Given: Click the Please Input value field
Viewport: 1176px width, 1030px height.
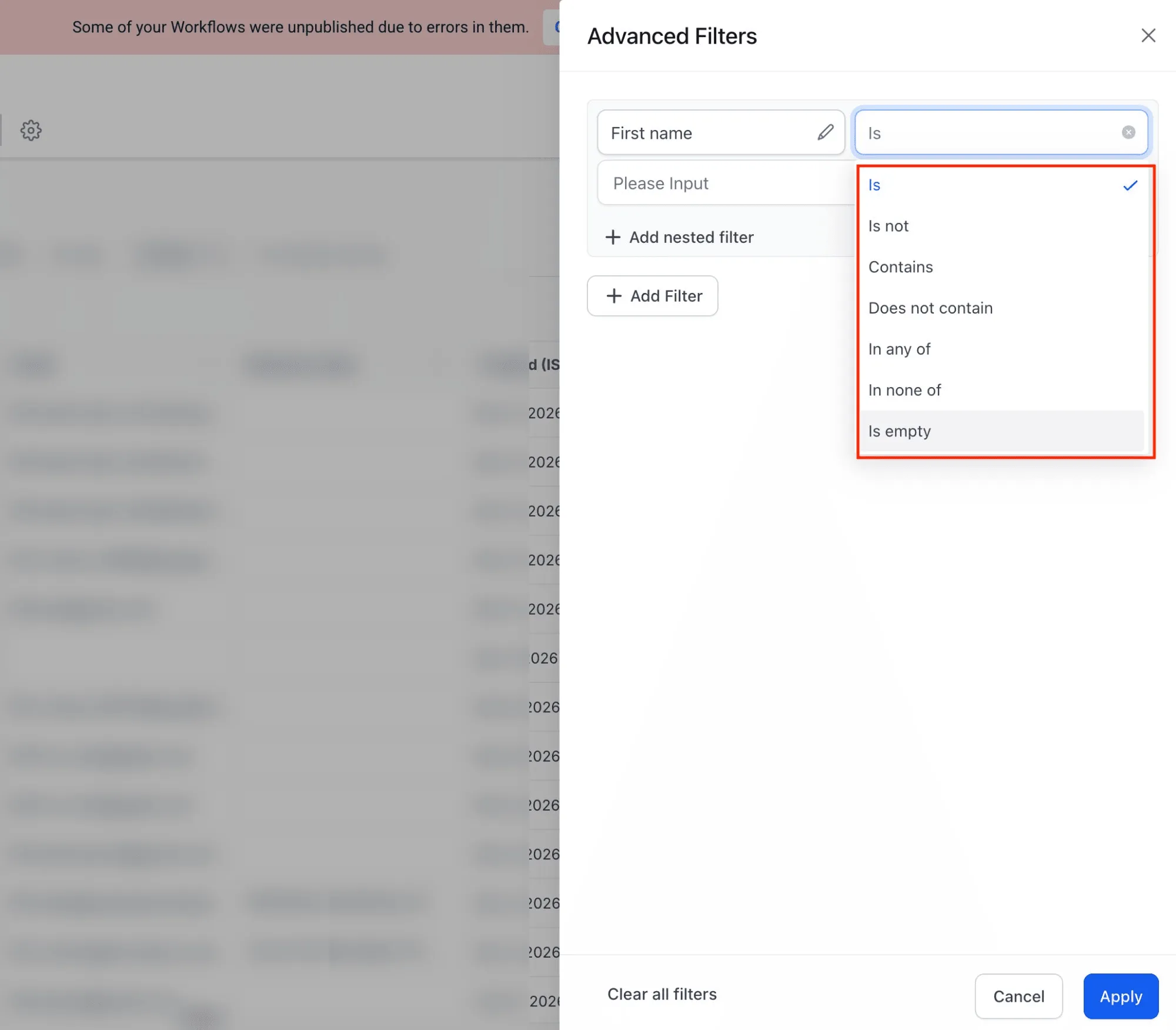Looking at the screenshot, I should click(x=727, y=183).
